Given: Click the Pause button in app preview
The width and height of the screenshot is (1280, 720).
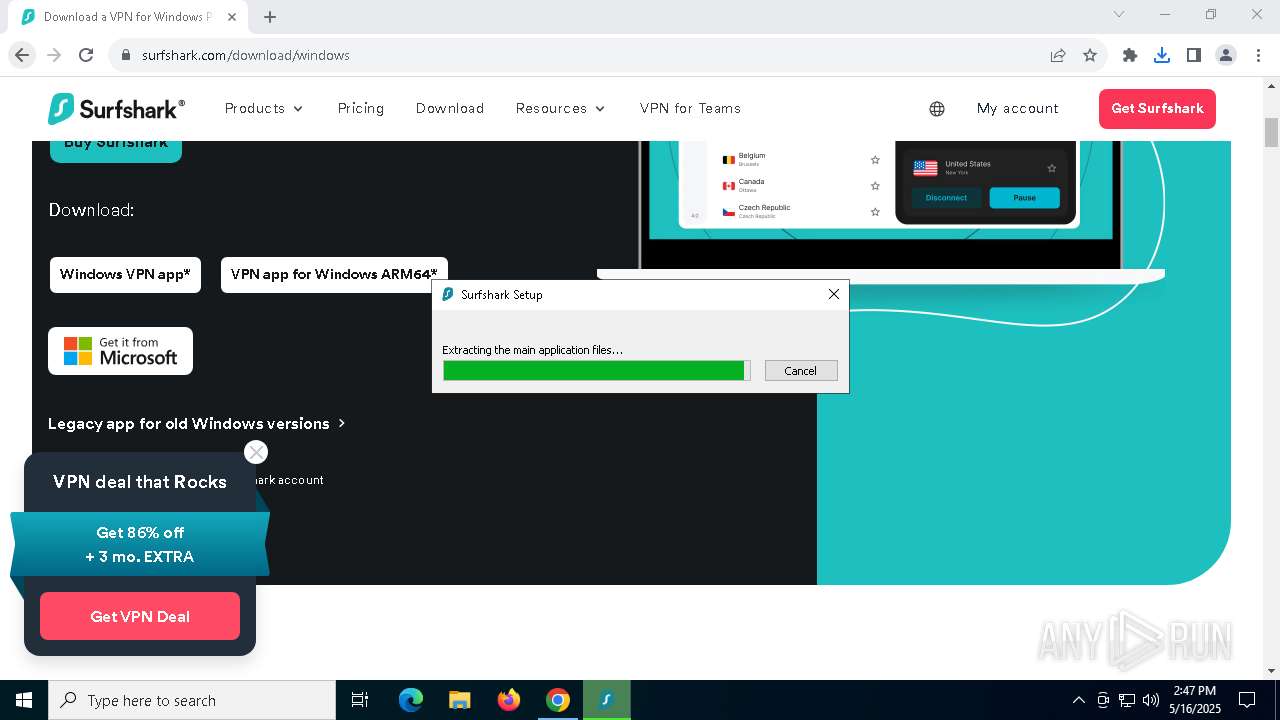Looking at the screenshot, I should point(1024,197).
